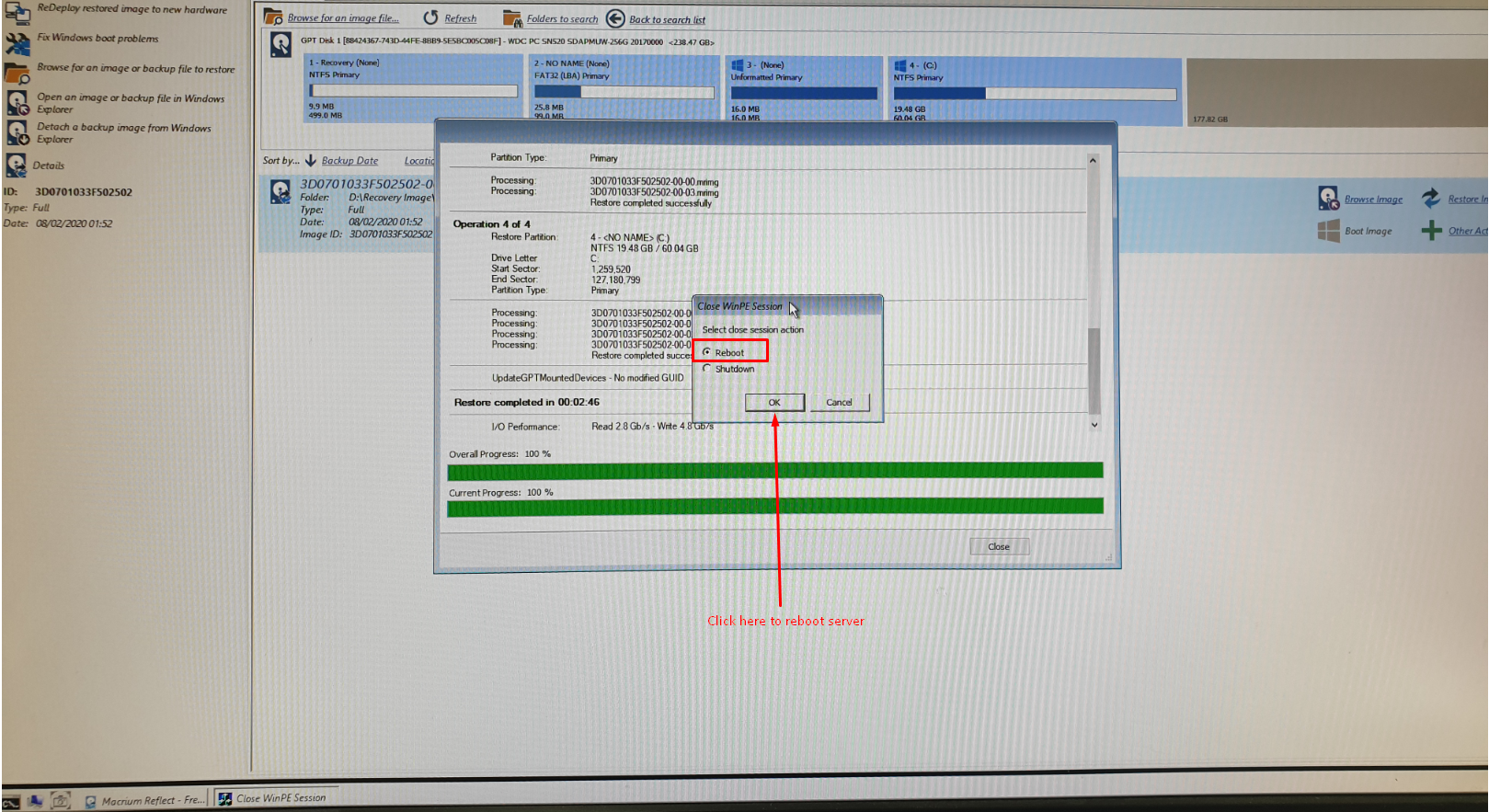Click 'Restore completed in 00:02:46' text
Image resolution: width=1489 pixels, height=812 pixels.
[526, 402]
